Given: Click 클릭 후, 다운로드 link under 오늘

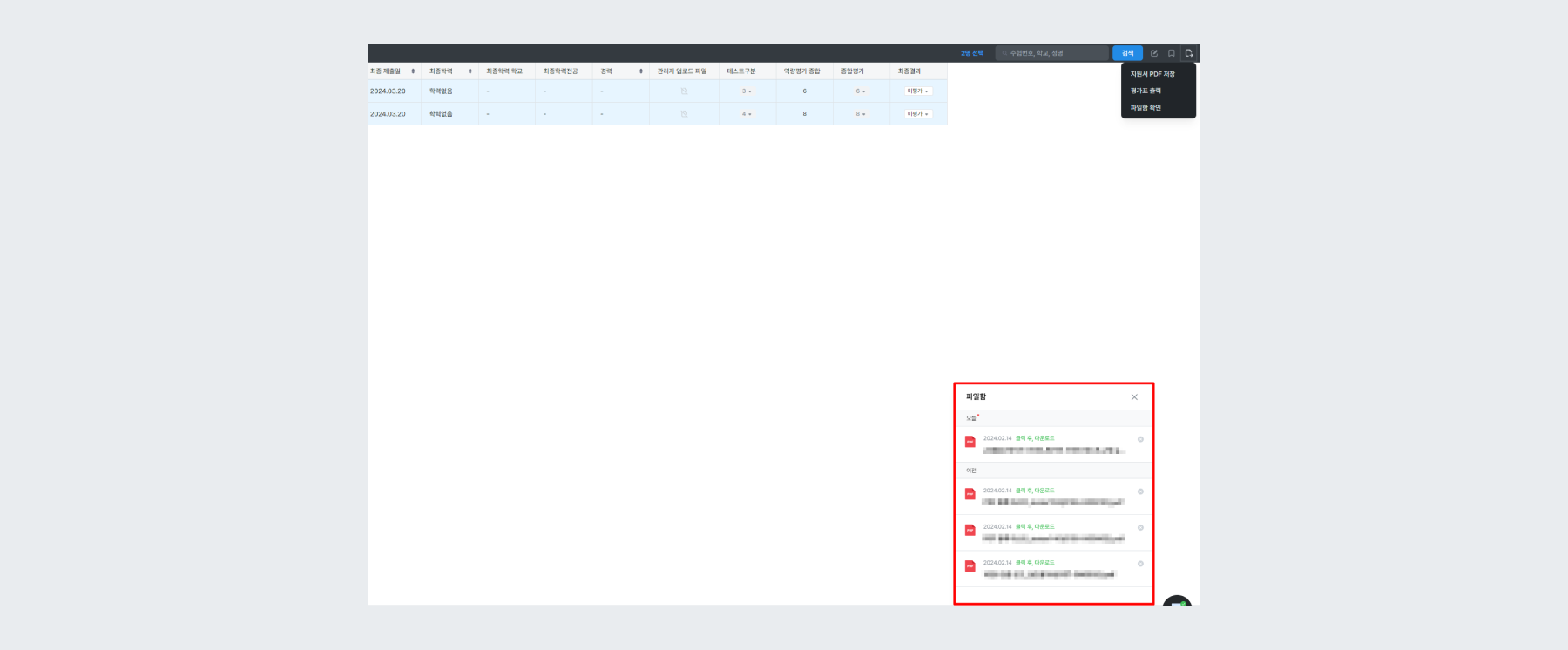Looking at the screenshot, I should click(x=1035, y=438).
